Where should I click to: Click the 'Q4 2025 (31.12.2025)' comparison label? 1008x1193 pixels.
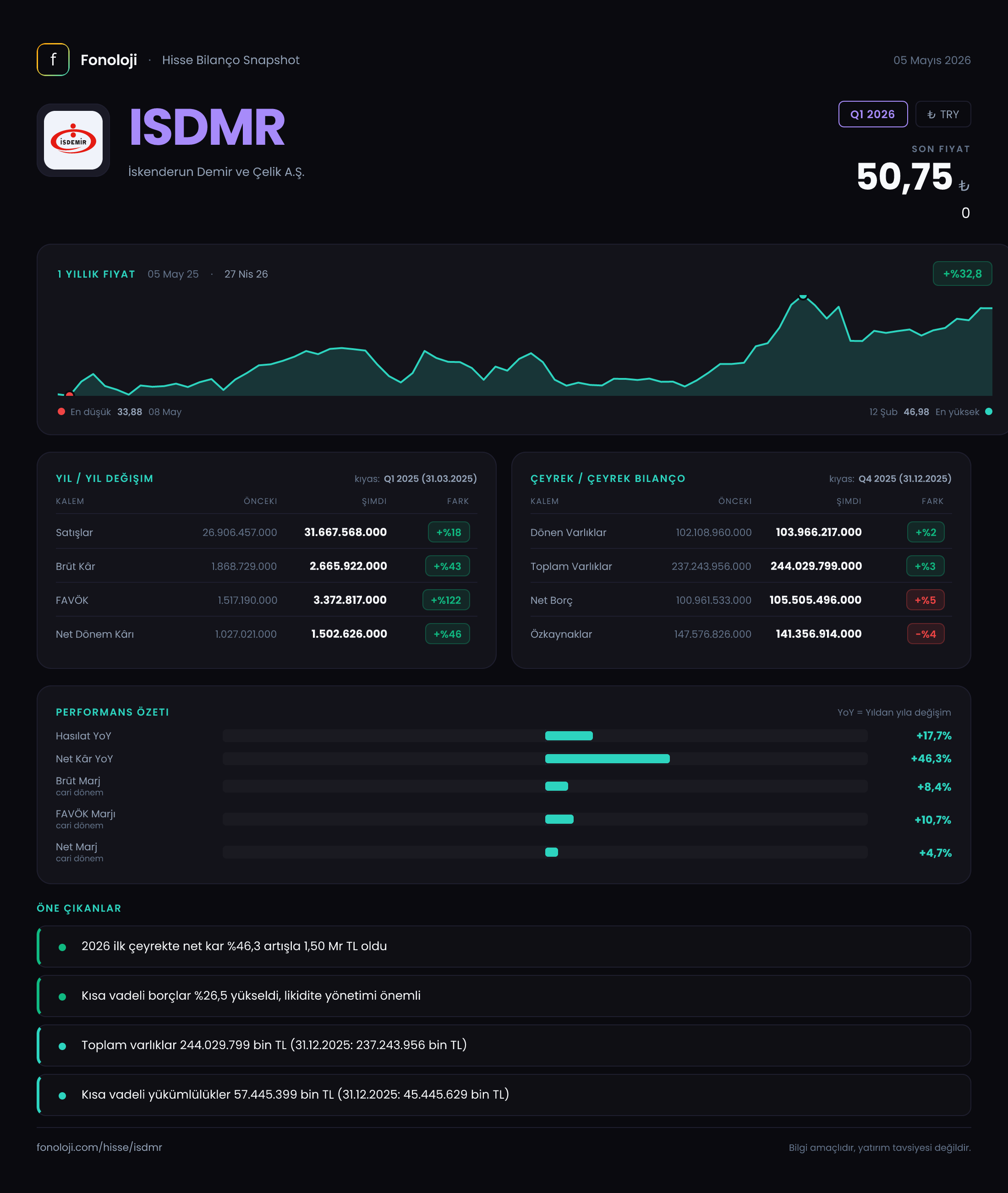[905, 478]
